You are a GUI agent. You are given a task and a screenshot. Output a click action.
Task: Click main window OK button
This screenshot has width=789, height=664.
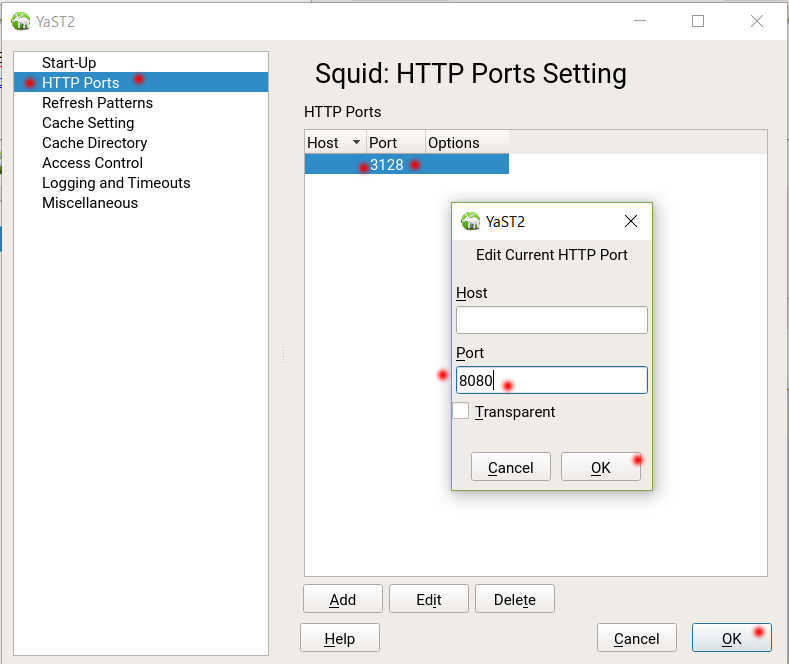tap(732, 638)
